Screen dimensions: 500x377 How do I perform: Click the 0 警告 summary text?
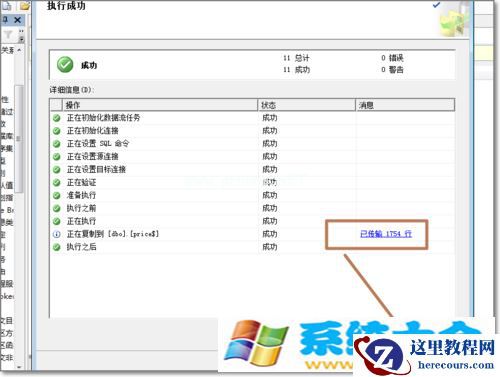[392, 70]
